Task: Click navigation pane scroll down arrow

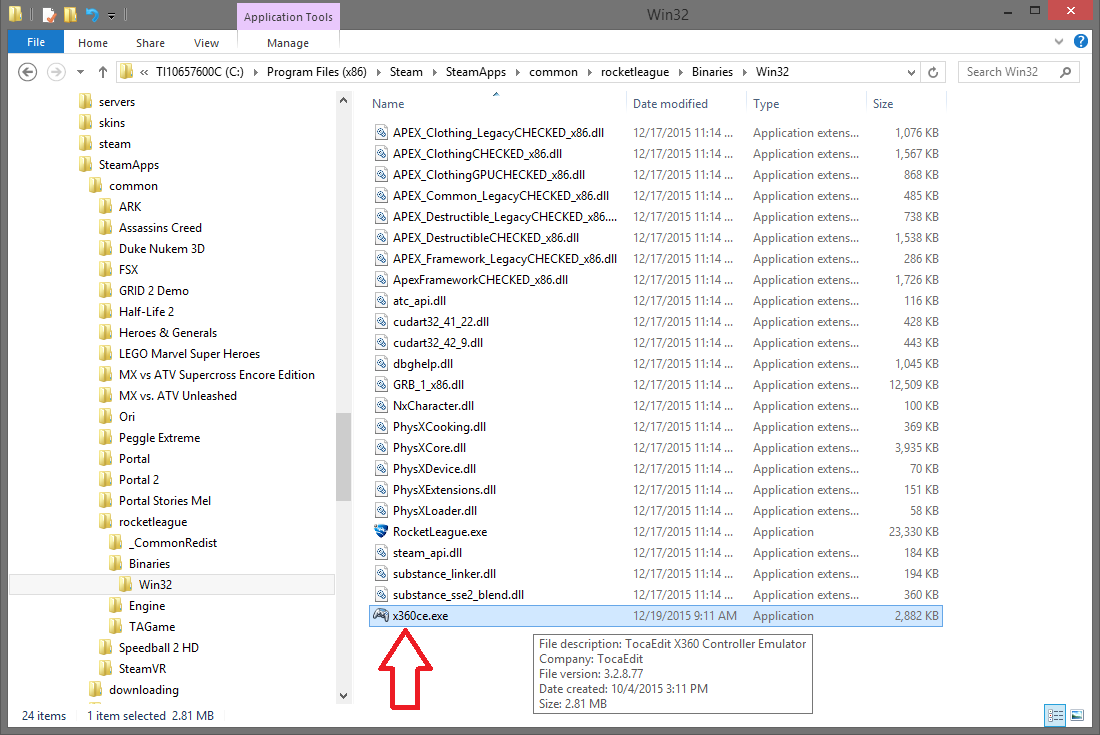Action: tap(343, 696)
